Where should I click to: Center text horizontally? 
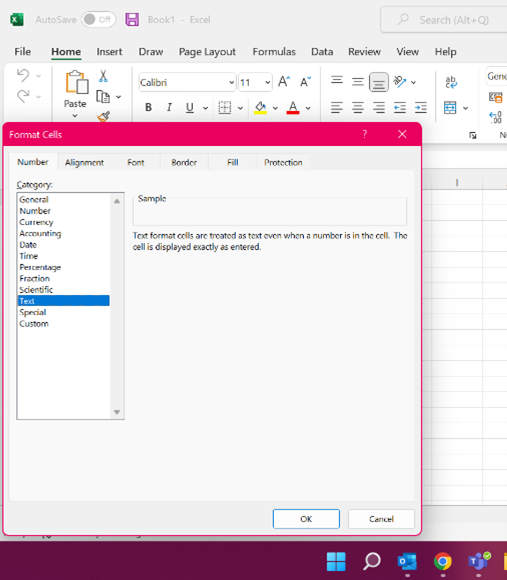[x=358, y=108]
